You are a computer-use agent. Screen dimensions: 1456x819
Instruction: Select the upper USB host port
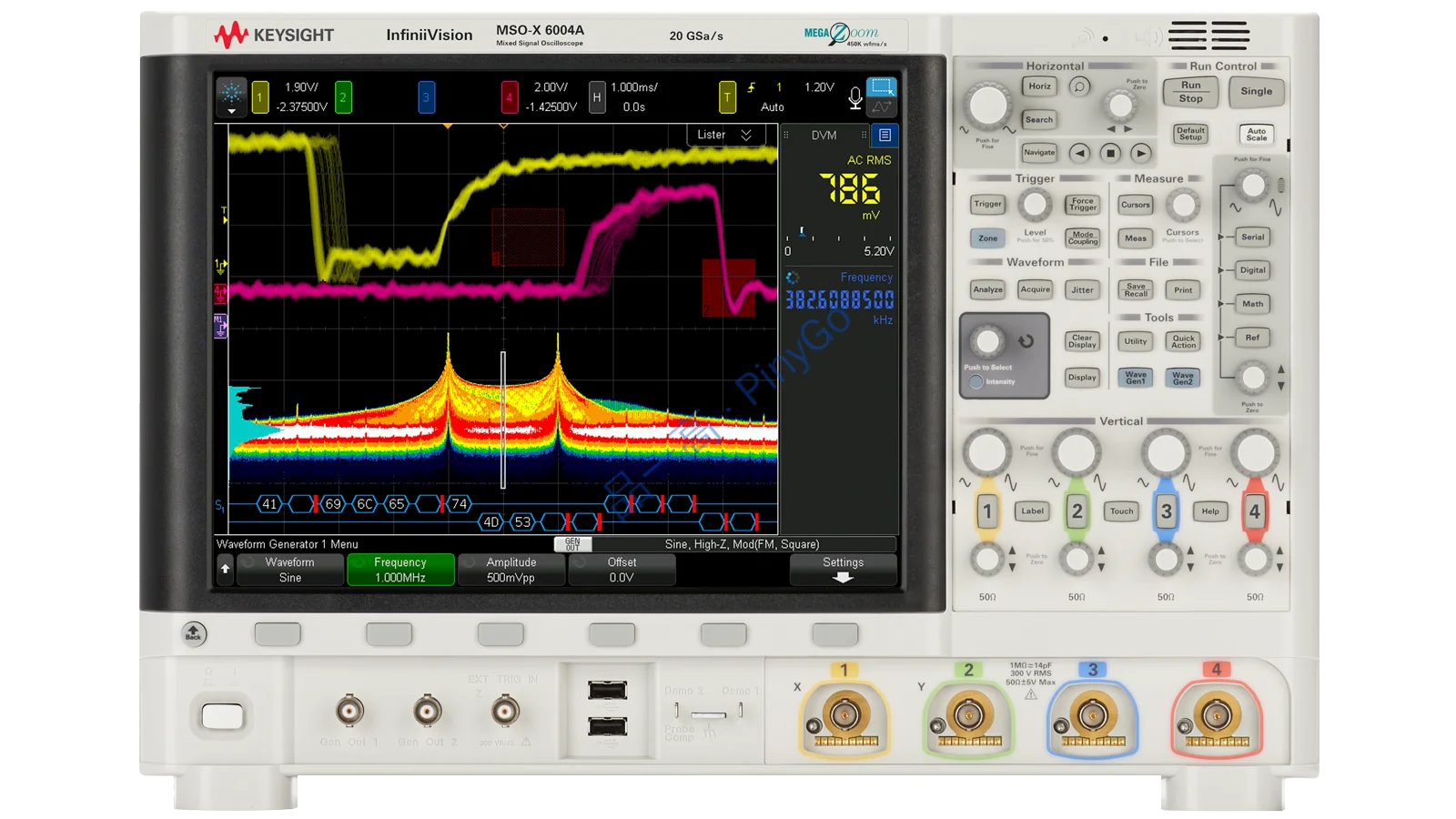pyautogui.click(x=607, y=690)
